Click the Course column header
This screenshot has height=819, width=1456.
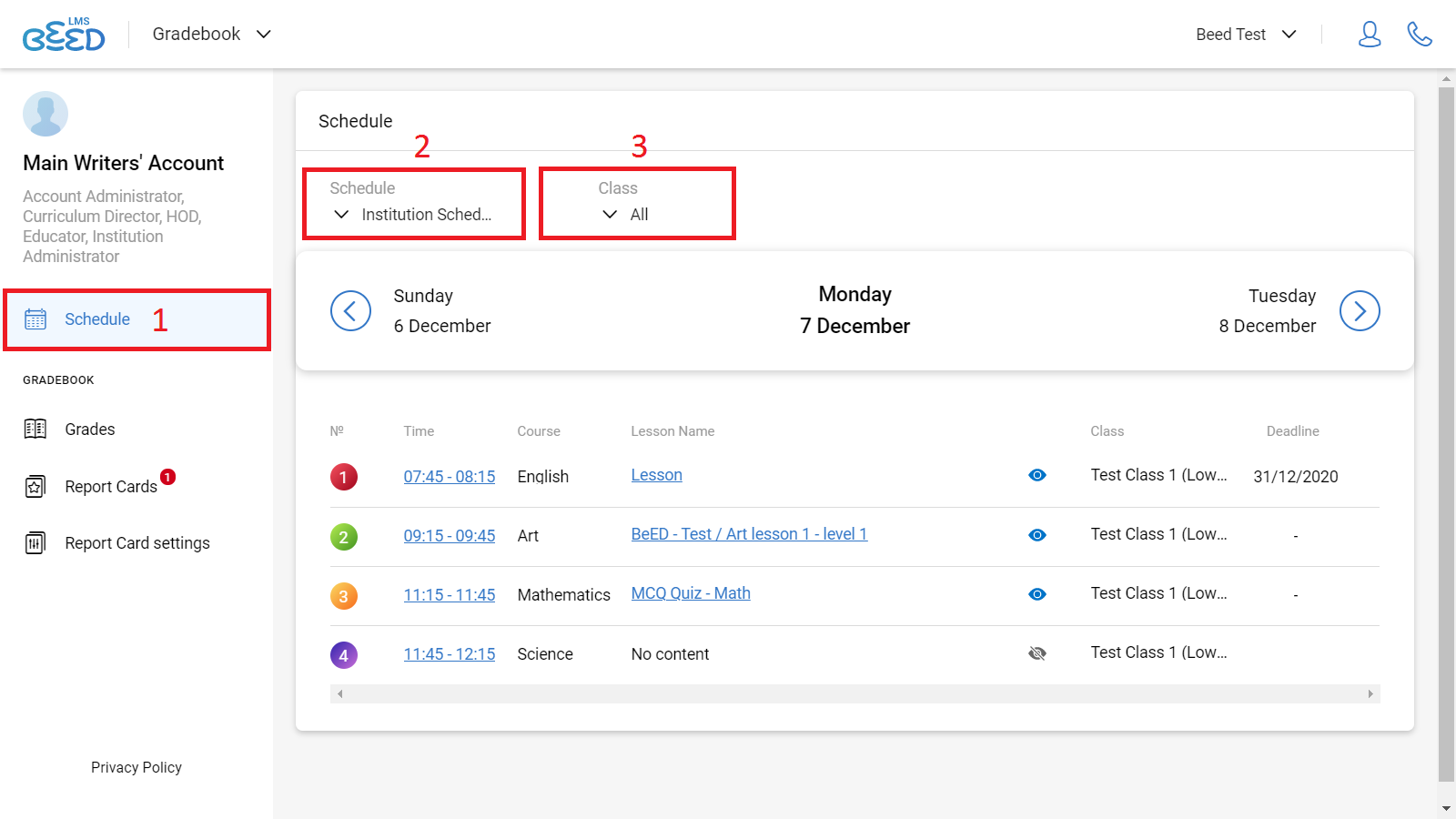[539, 431]
